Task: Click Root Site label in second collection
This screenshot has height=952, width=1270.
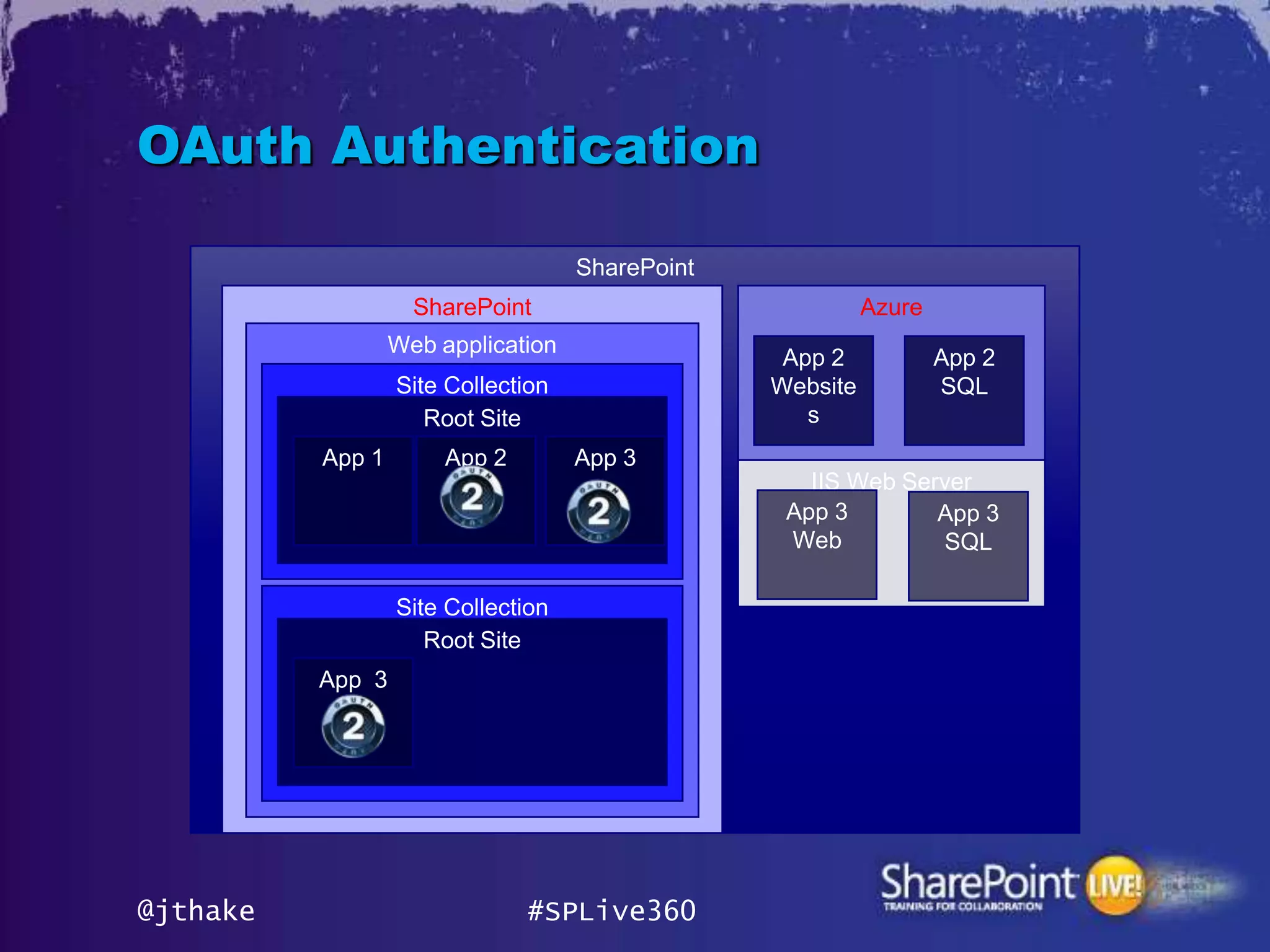Action: point(472,640)
